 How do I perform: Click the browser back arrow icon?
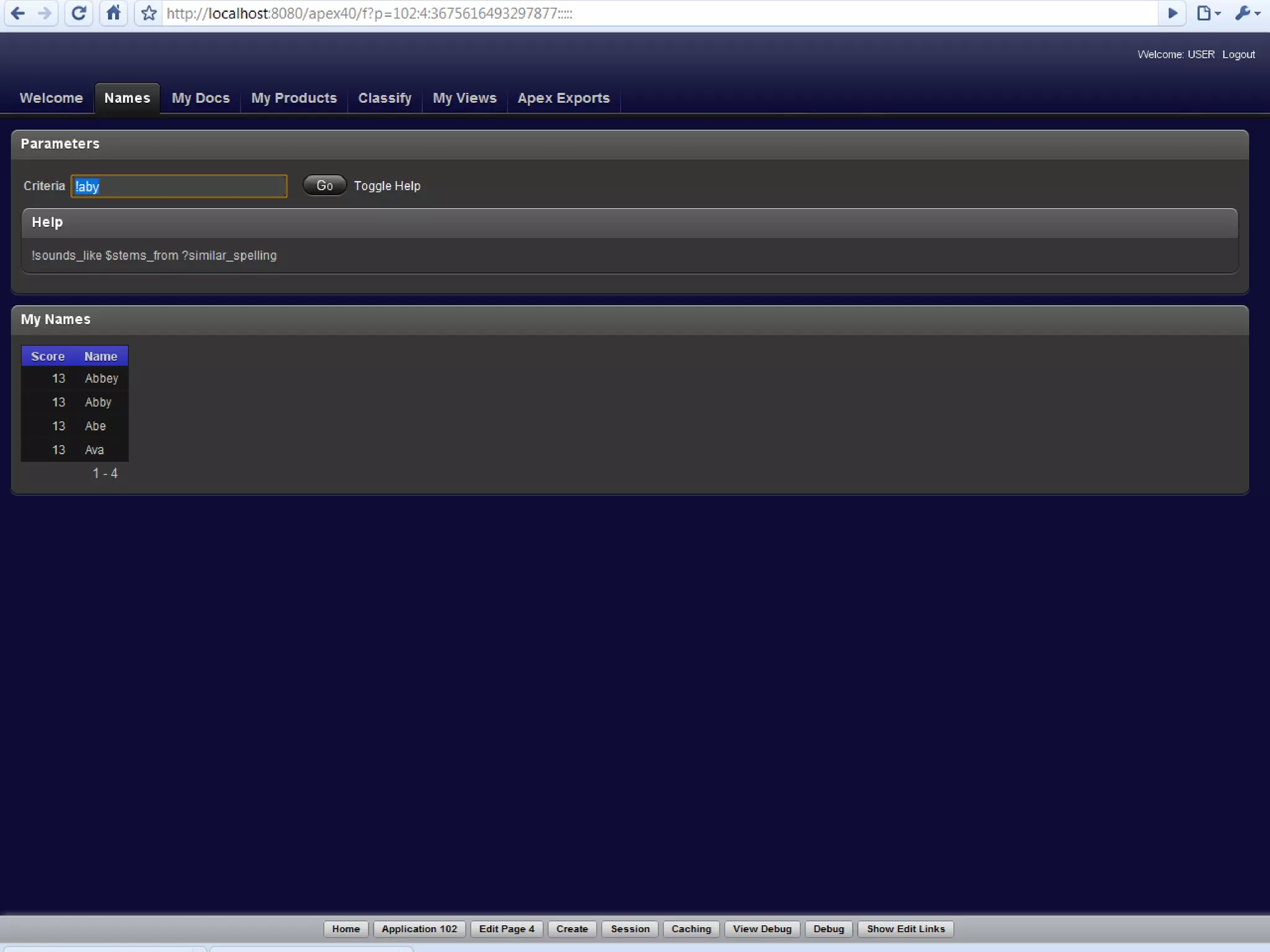(x=18, y=13)
